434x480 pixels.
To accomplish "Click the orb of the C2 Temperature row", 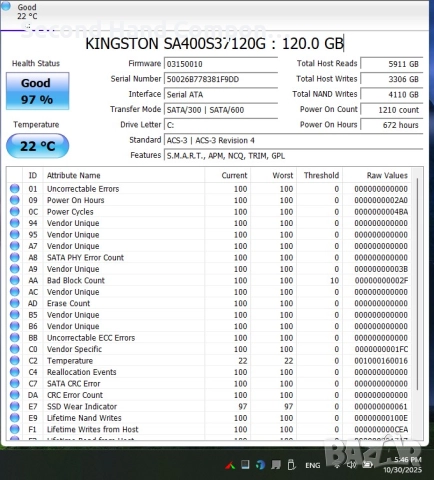I will [x=15, y=360].
